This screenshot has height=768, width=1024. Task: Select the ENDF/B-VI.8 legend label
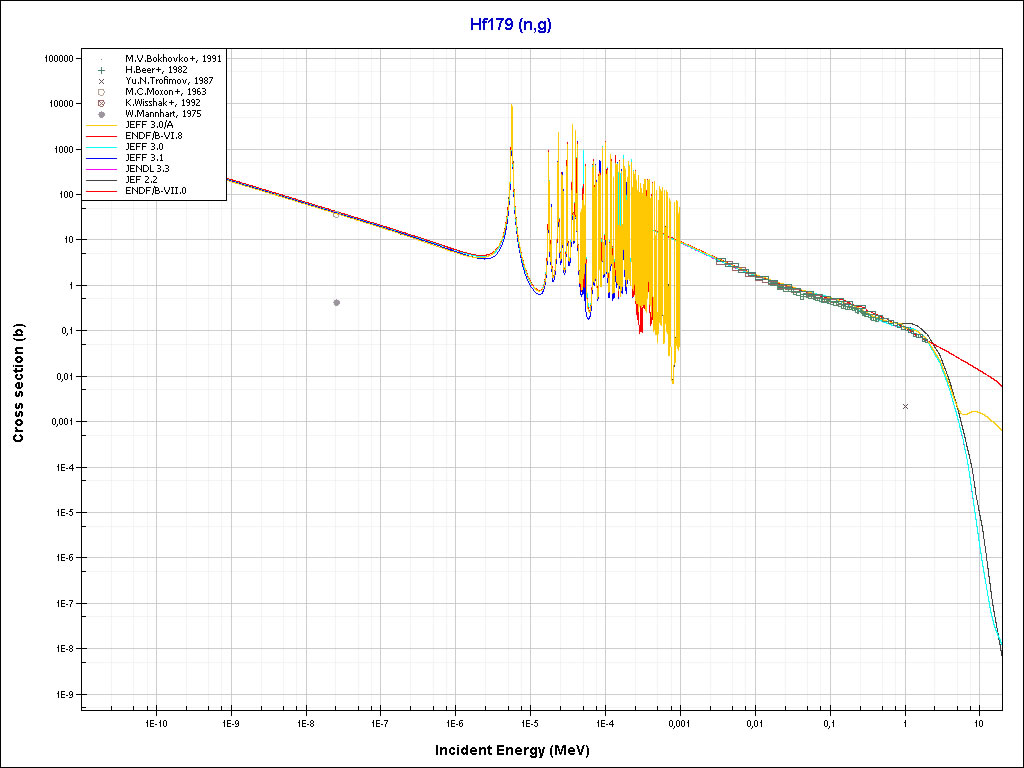coord(153,136)
